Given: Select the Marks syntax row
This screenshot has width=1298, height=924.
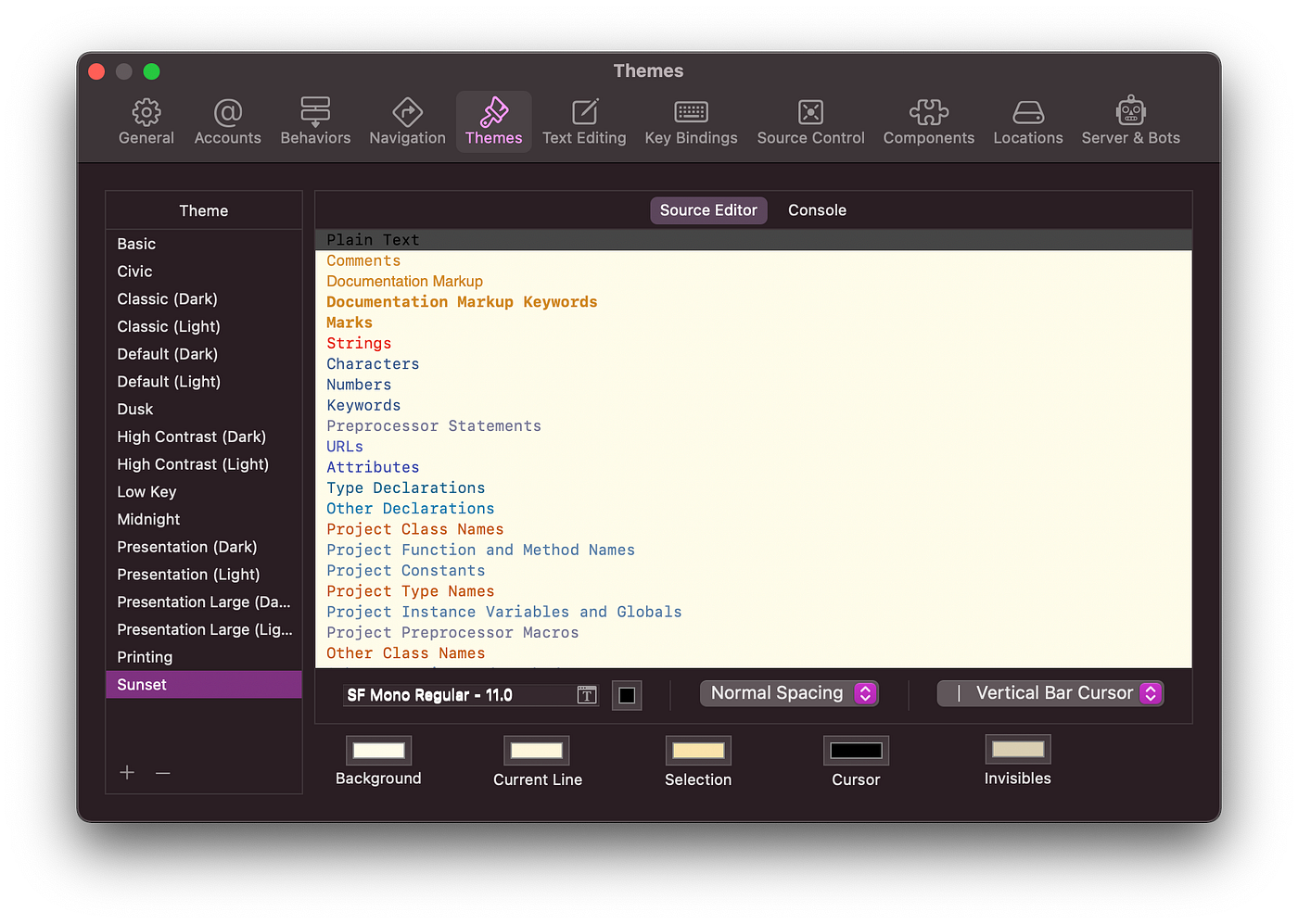Looking at the screenshot, I should coord(753,323).
